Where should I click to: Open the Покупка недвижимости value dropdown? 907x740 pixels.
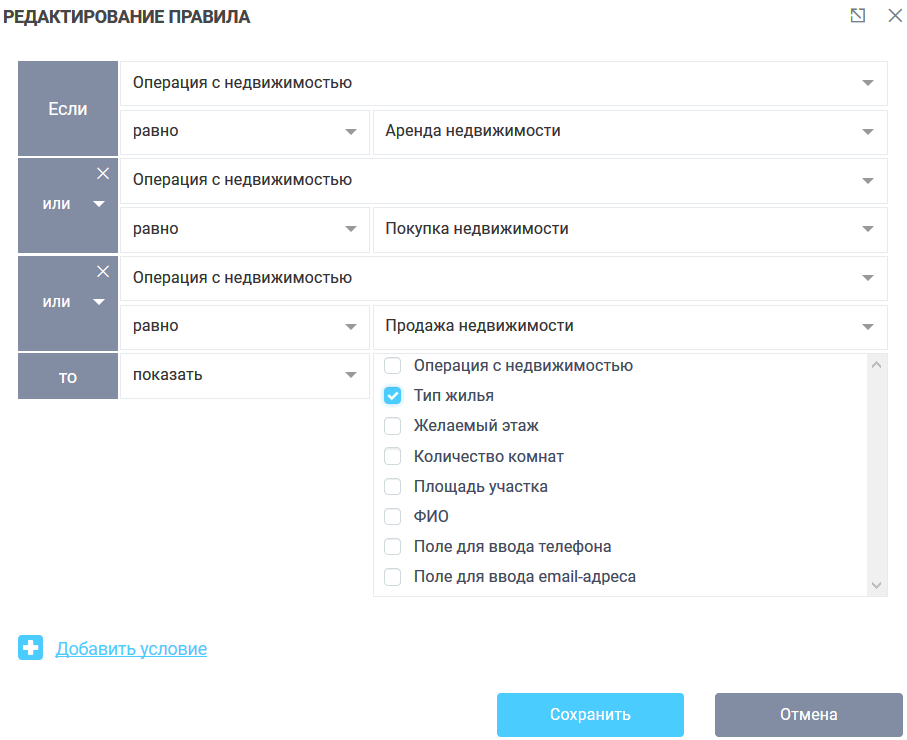click(x=866, y=229)
